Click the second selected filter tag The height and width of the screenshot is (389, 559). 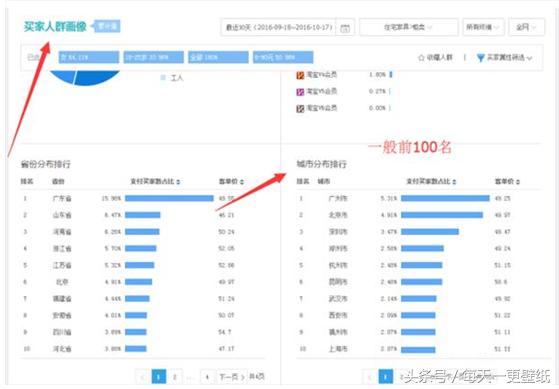point(154,57)
